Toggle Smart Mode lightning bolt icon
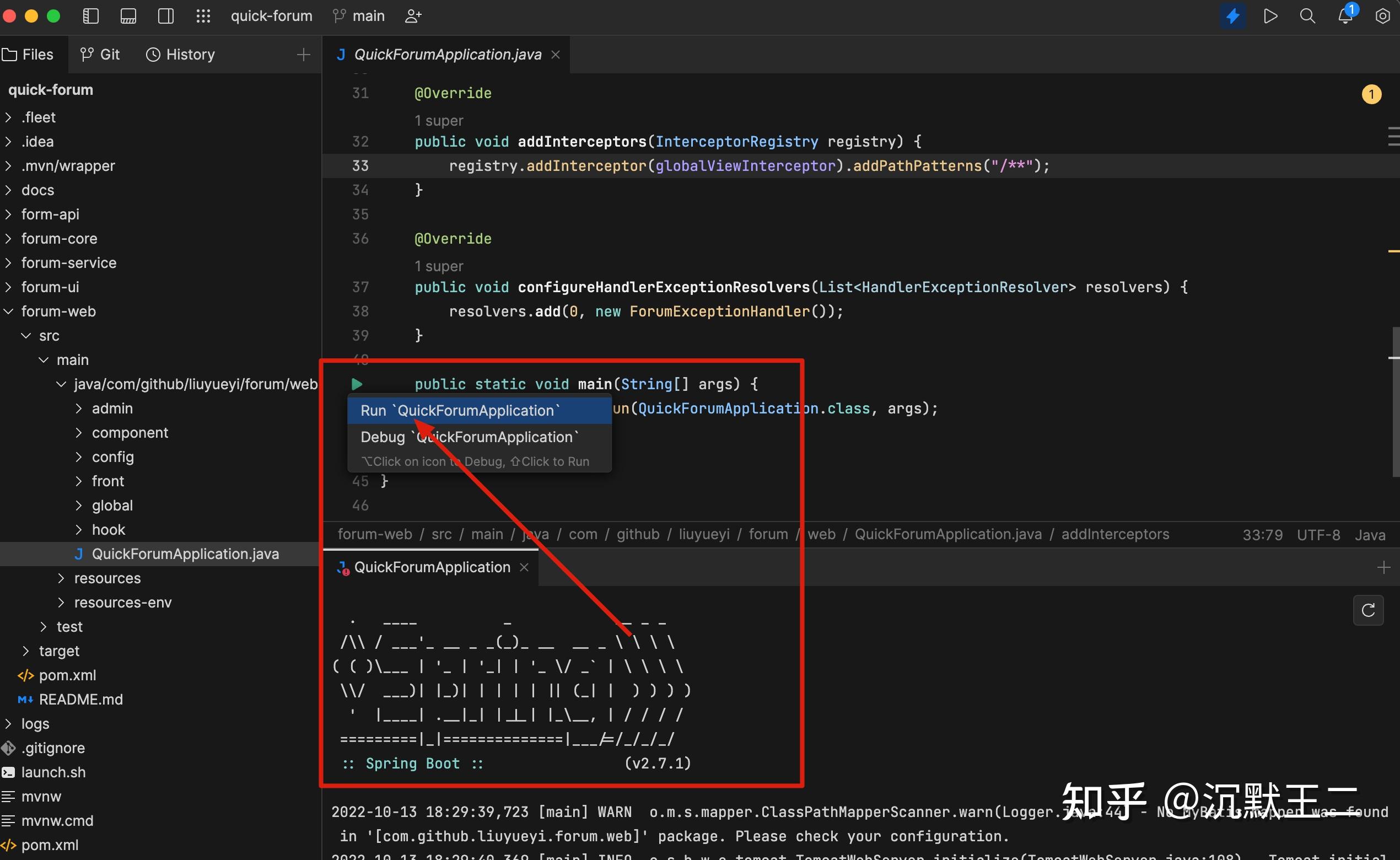This screenshot has width=1400, height=860. (x=1232, y=16)
